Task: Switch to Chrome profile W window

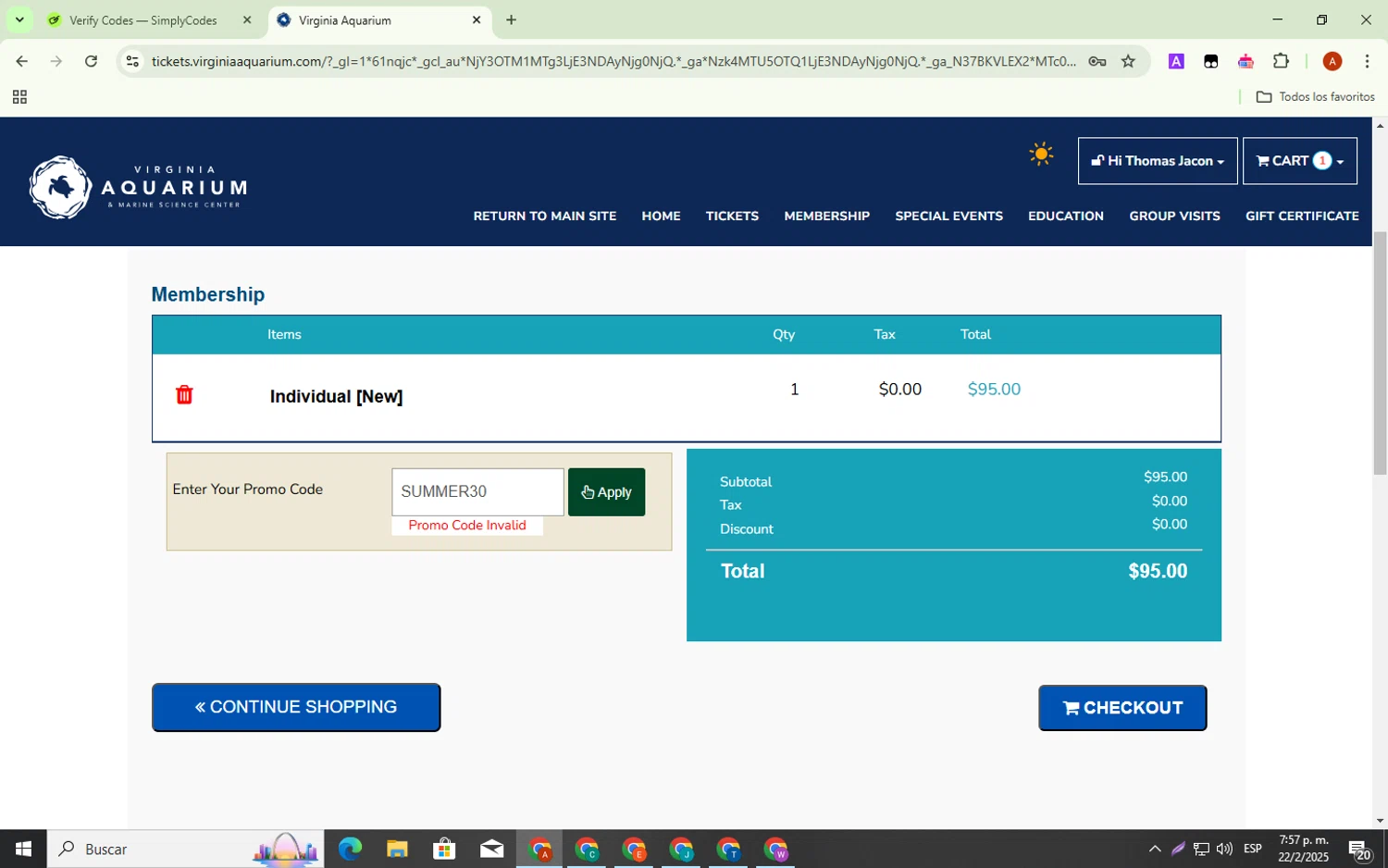Action: (x=775, y=849)
